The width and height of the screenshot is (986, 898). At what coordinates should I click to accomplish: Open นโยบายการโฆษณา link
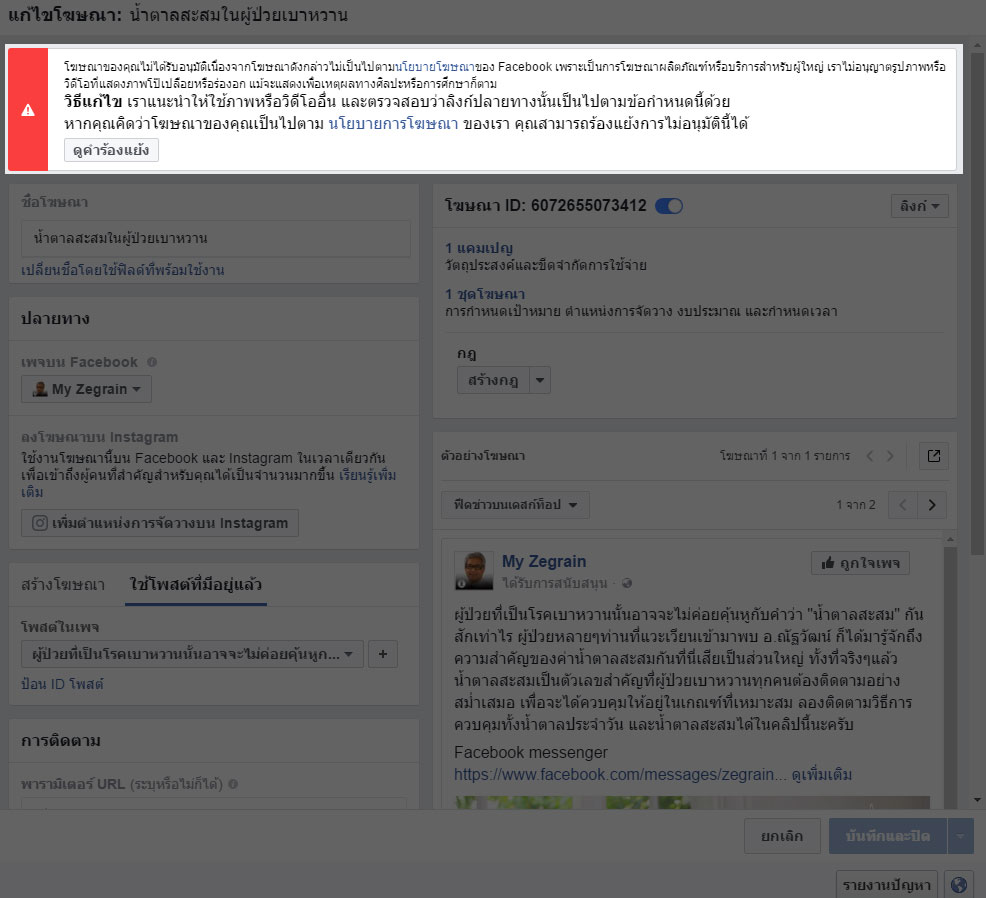pyautogui.click(x=393, y=123)
